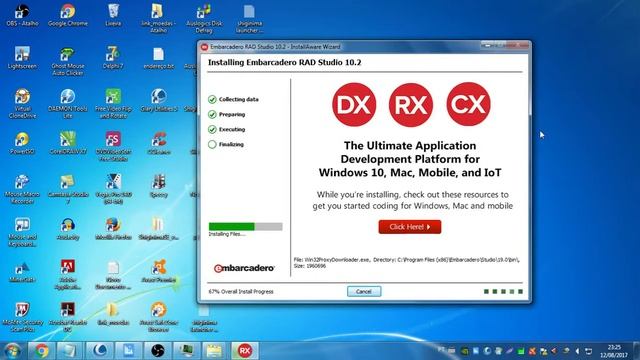The width and height of the screenshot is (640, 360).
Task: Open Google Chrome desktop shortcut
Action: 68,15
